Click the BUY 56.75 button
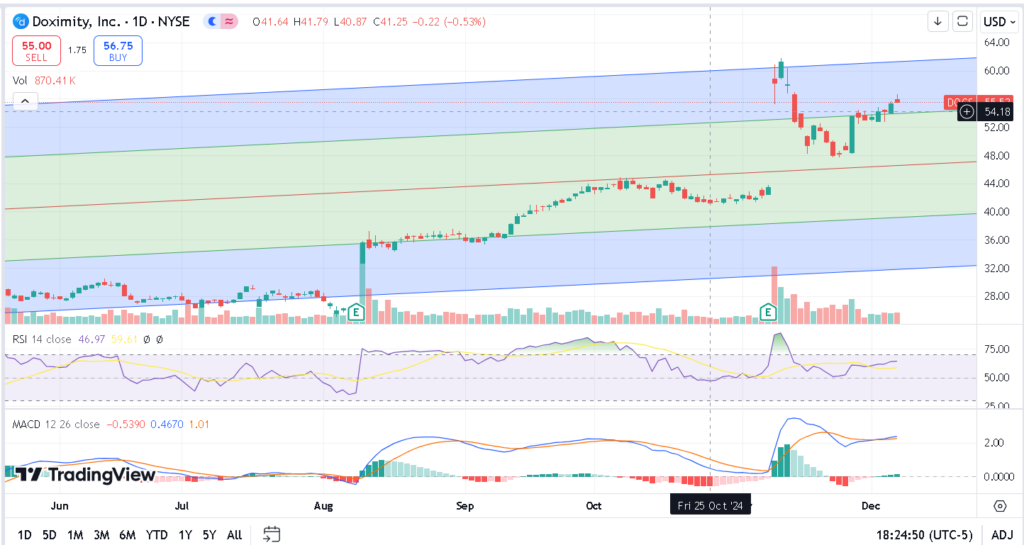The height and width of the screenshot is (545, 1024). pos(118,51)
